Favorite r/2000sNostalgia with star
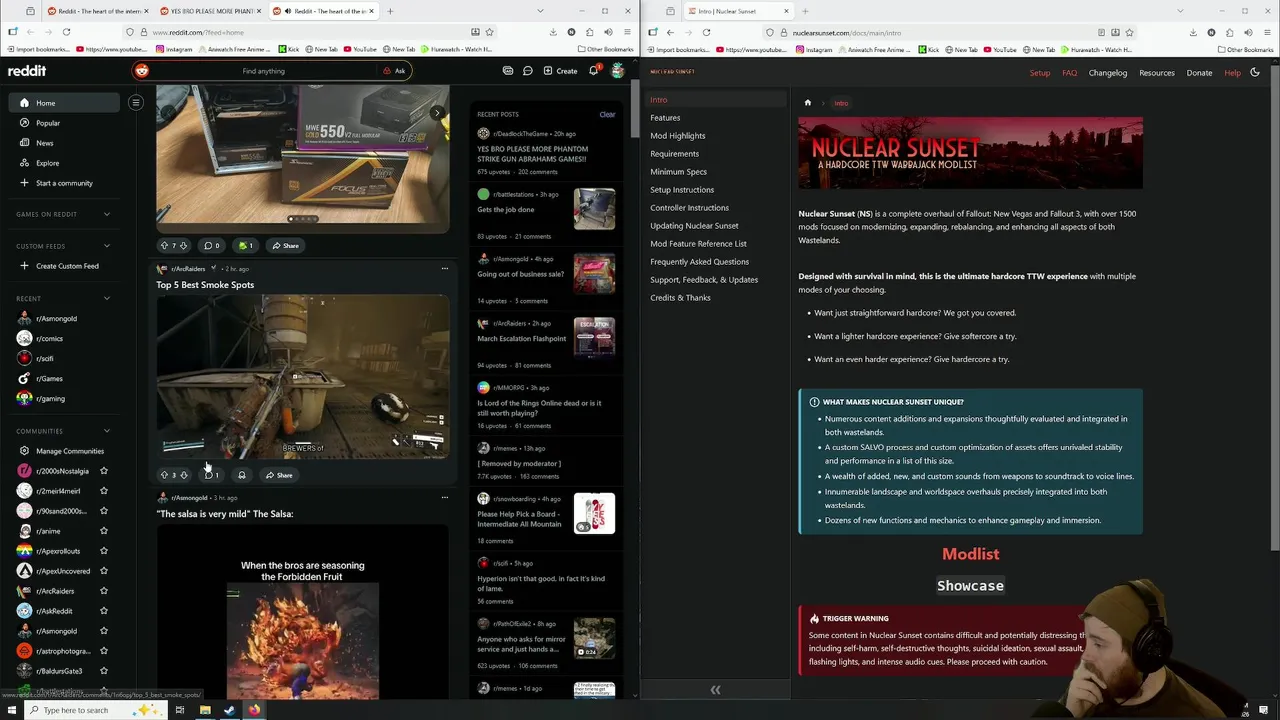 click(104, 471)
